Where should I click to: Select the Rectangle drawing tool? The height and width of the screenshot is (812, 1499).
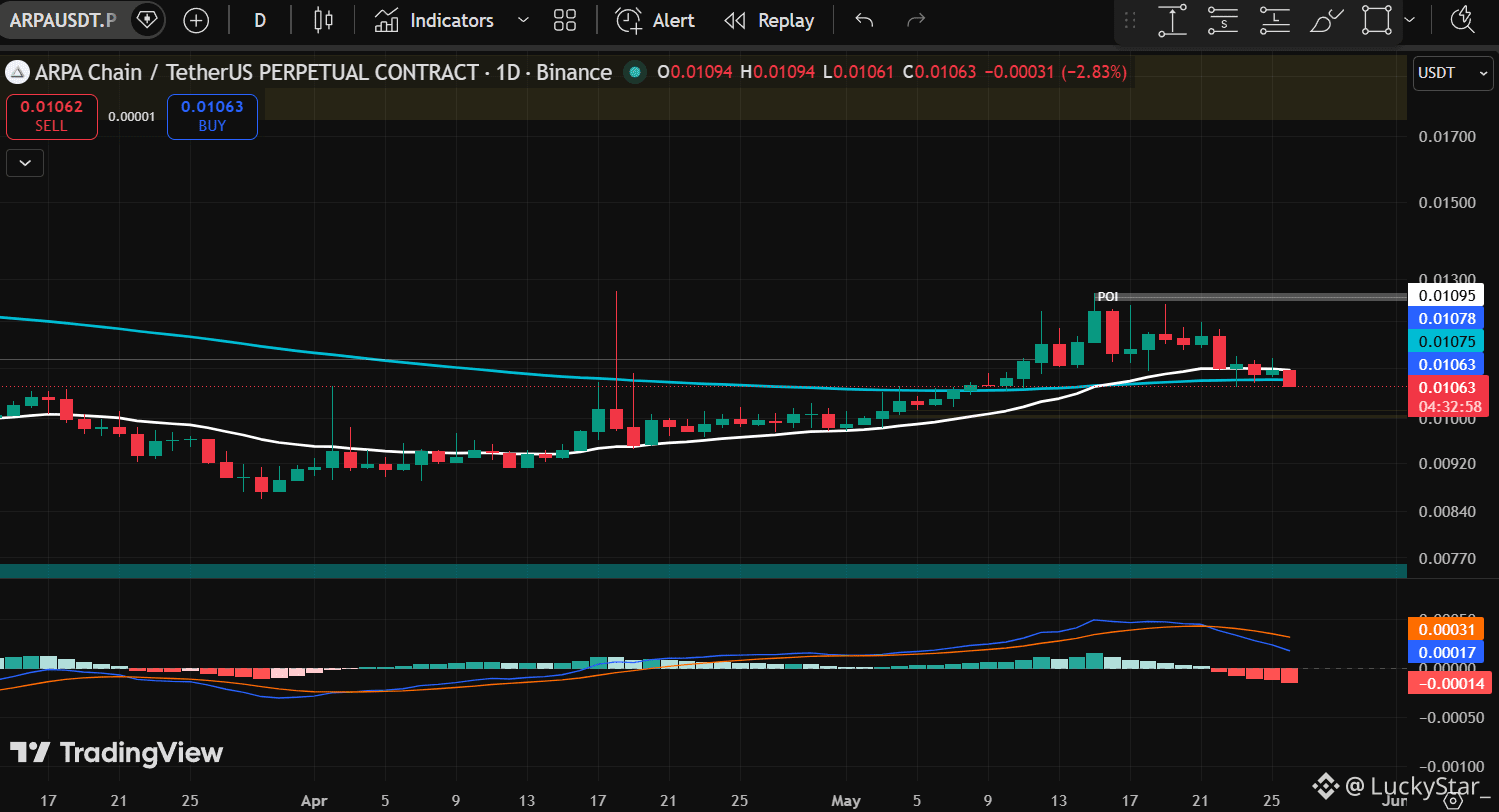(1377, 20)
